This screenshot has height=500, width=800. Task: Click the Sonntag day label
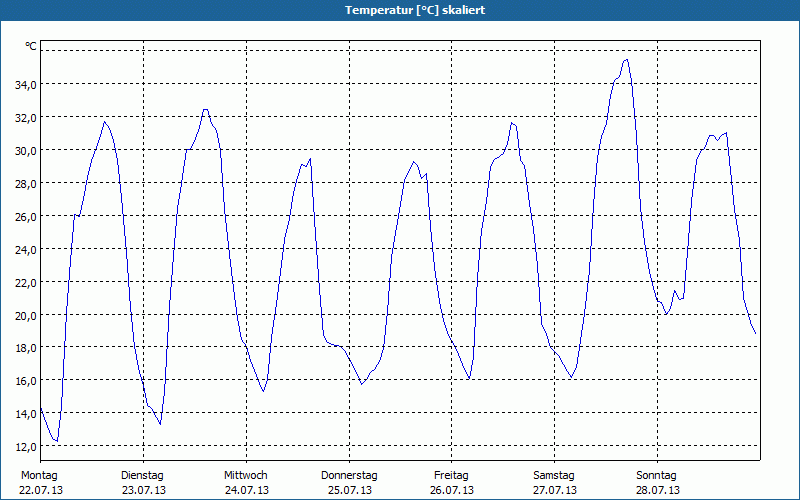656,476
